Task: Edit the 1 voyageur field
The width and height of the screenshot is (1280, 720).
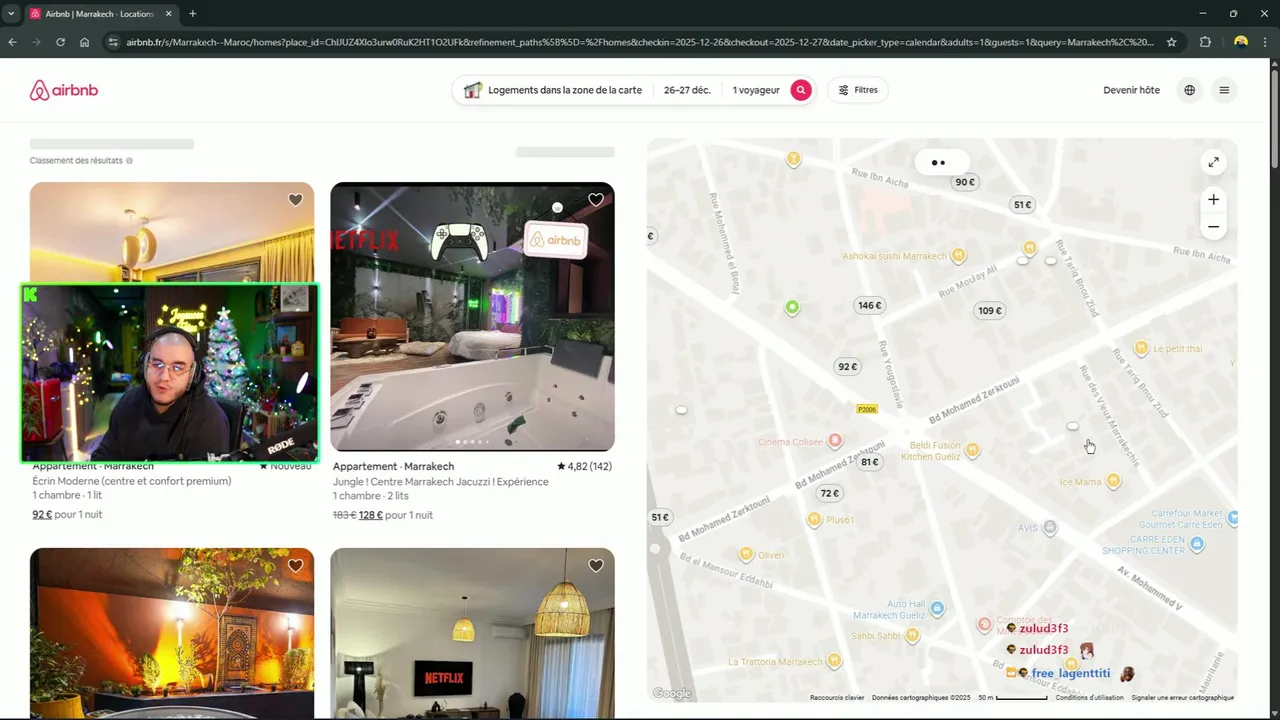Action: point(756,90)
